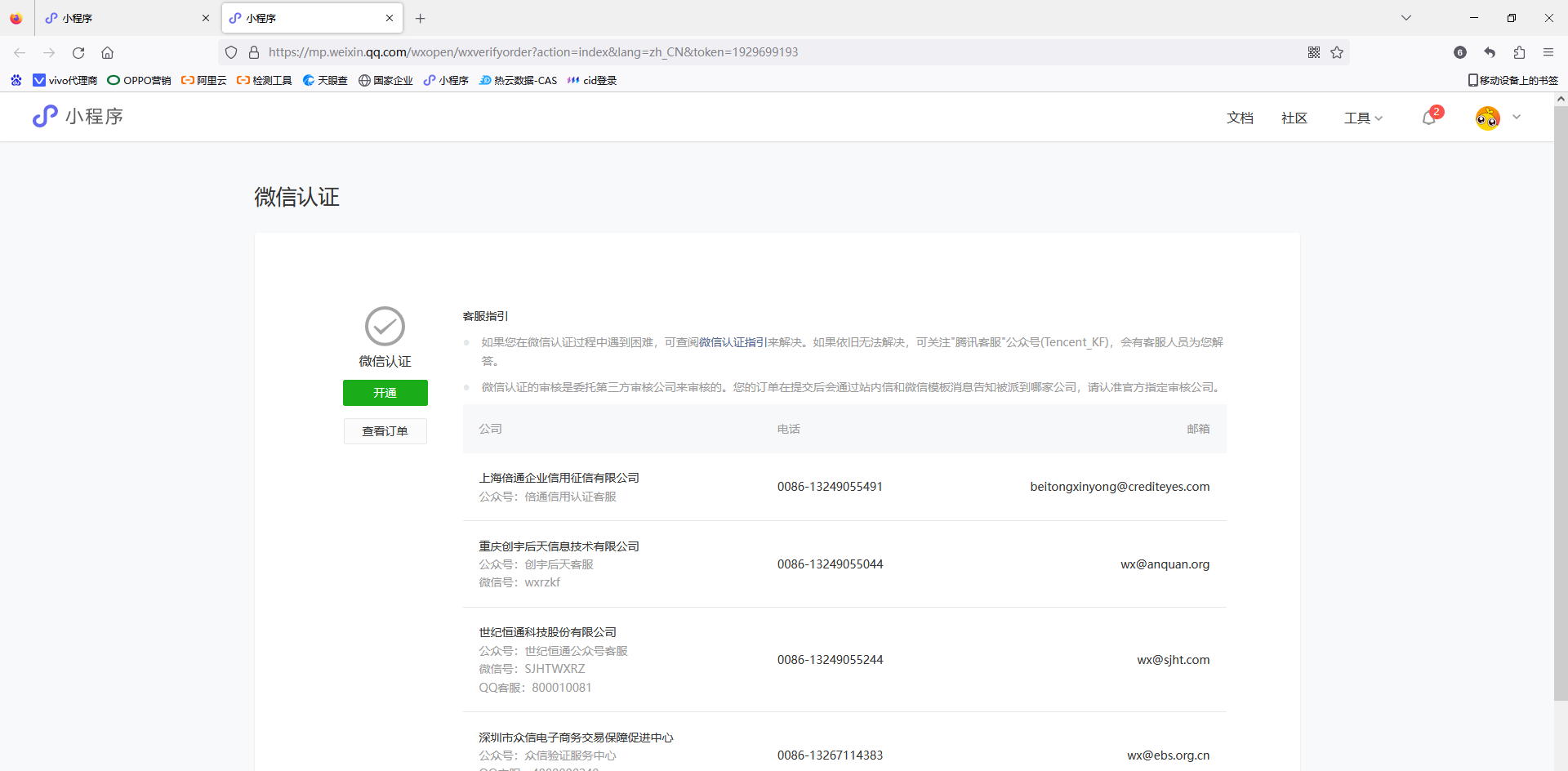Open the 小程序 bookmark in bookmarks bar
This screenshot has height=771, width=1568.
[446, 80]
